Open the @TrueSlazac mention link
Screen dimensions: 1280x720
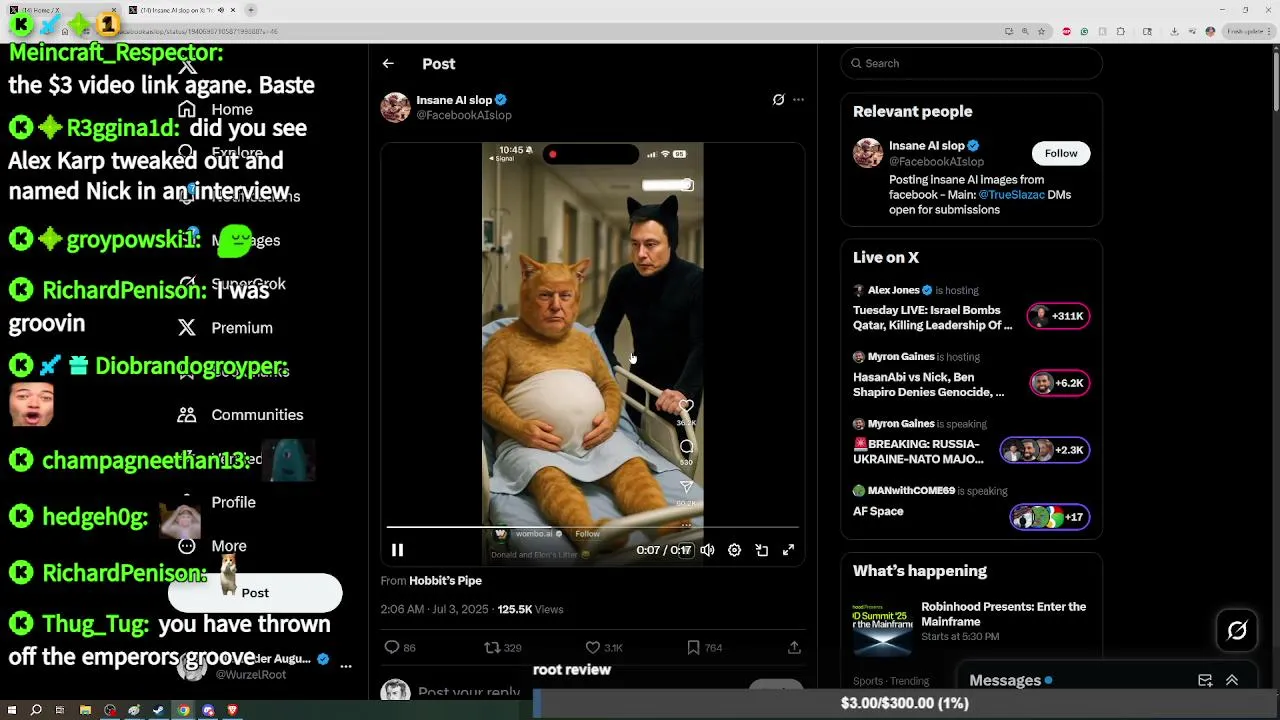(x=1010, y=195)
